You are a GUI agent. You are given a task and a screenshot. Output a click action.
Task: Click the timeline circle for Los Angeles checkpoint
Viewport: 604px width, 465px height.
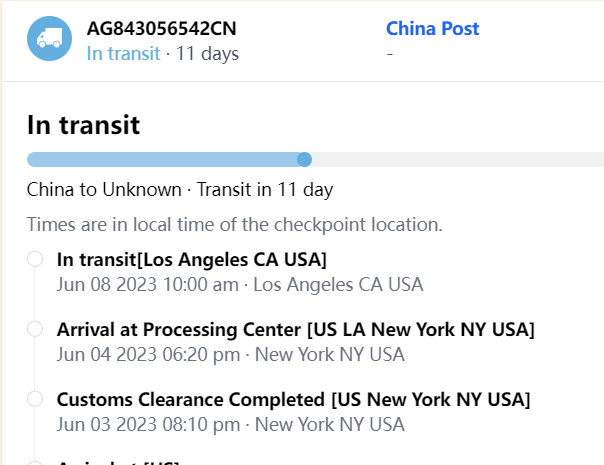click(35, 259)
